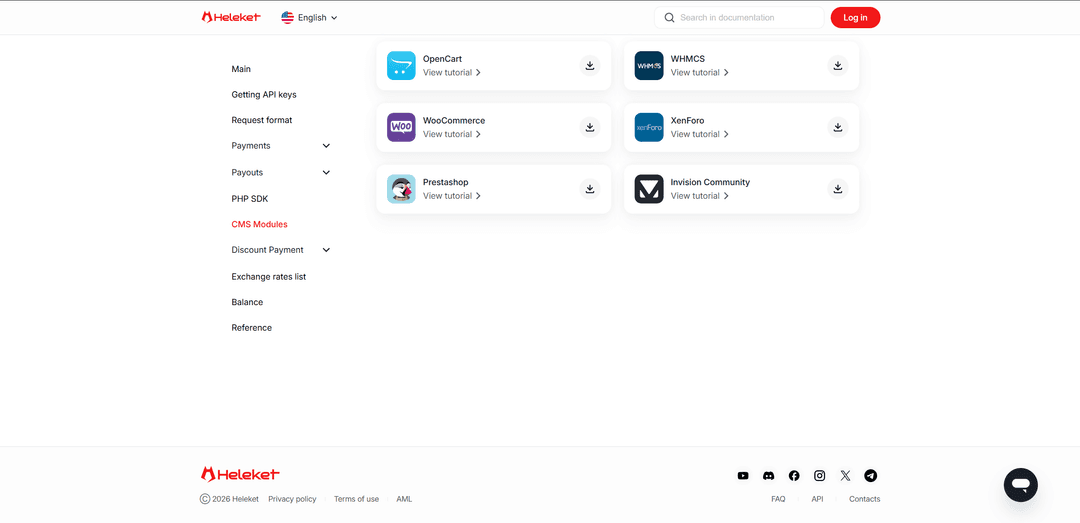Screen dimensions: 1080x523
Task: Download the XenForo plugin
Action: [838, 128]
